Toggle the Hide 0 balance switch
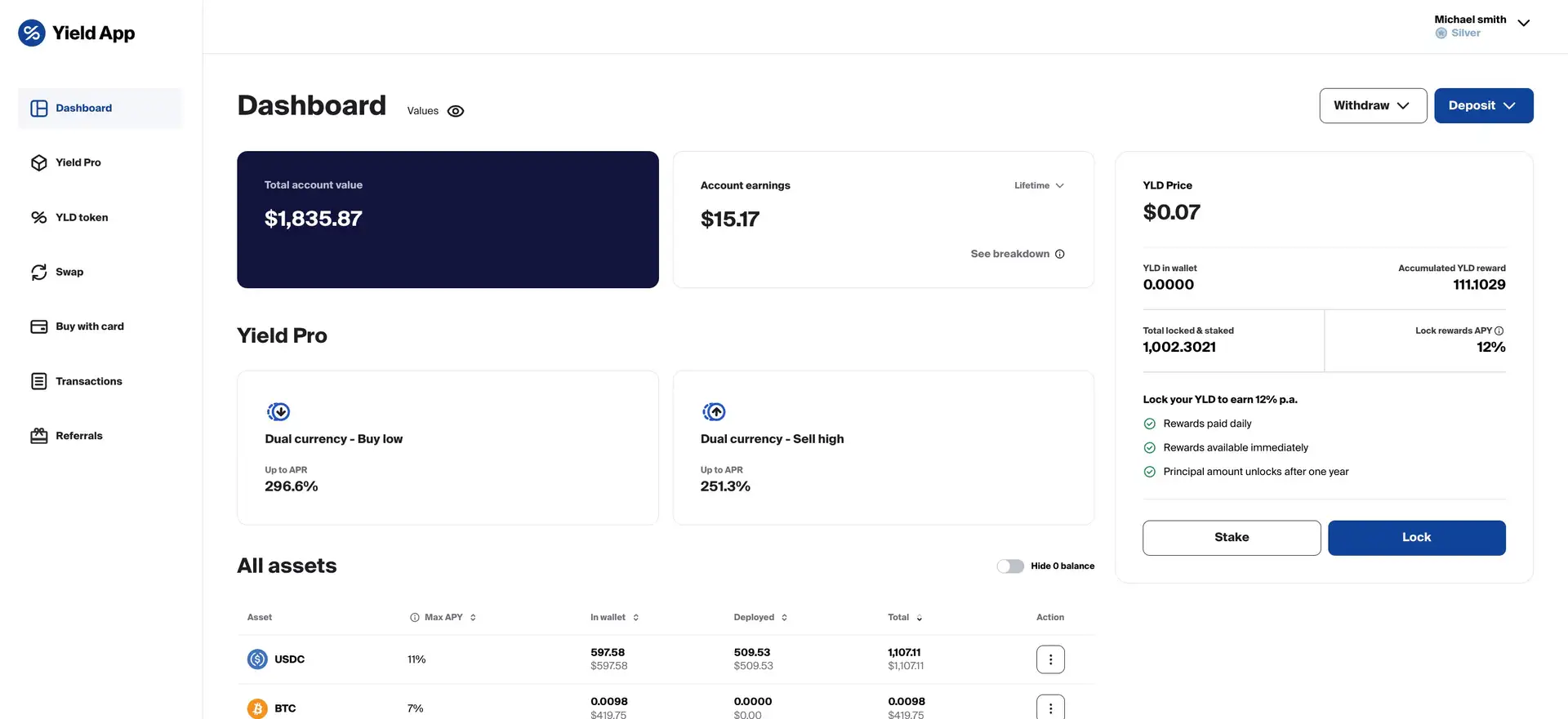 pos(1009,566)
